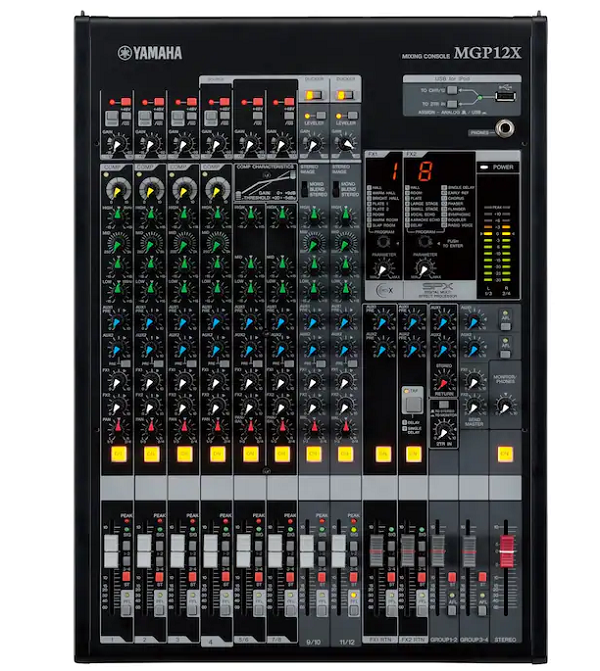This screenshot has height=671, width=600.
Task: Click the stereo output level meter
Action: pyautogui.click(x=497, y=244)
